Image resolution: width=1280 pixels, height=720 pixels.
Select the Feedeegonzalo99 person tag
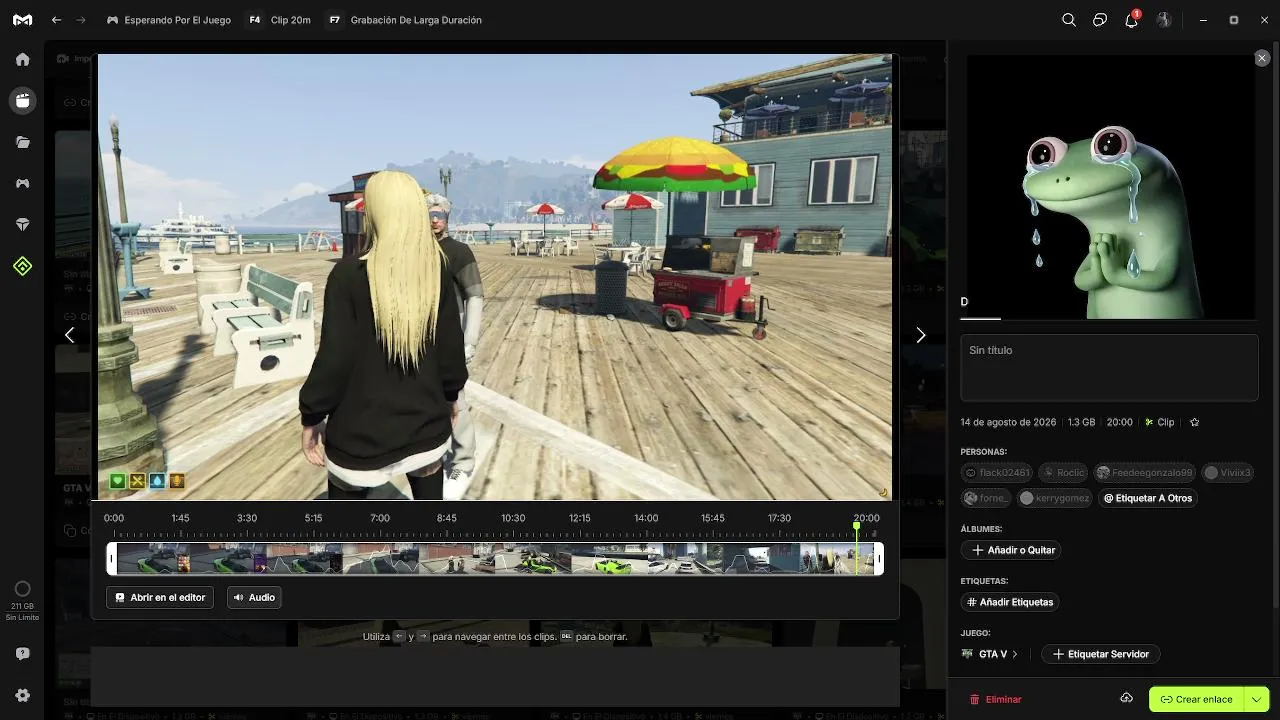tap(1145, 473)
